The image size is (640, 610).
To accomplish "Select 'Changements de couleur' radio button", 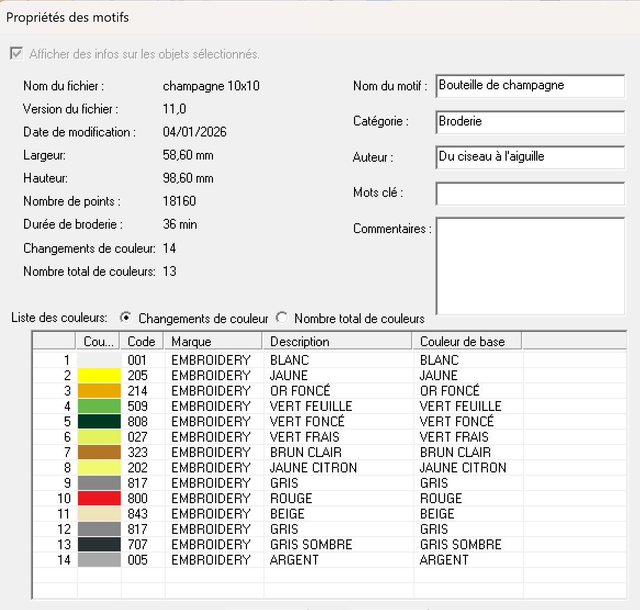I will click(126, 318).
